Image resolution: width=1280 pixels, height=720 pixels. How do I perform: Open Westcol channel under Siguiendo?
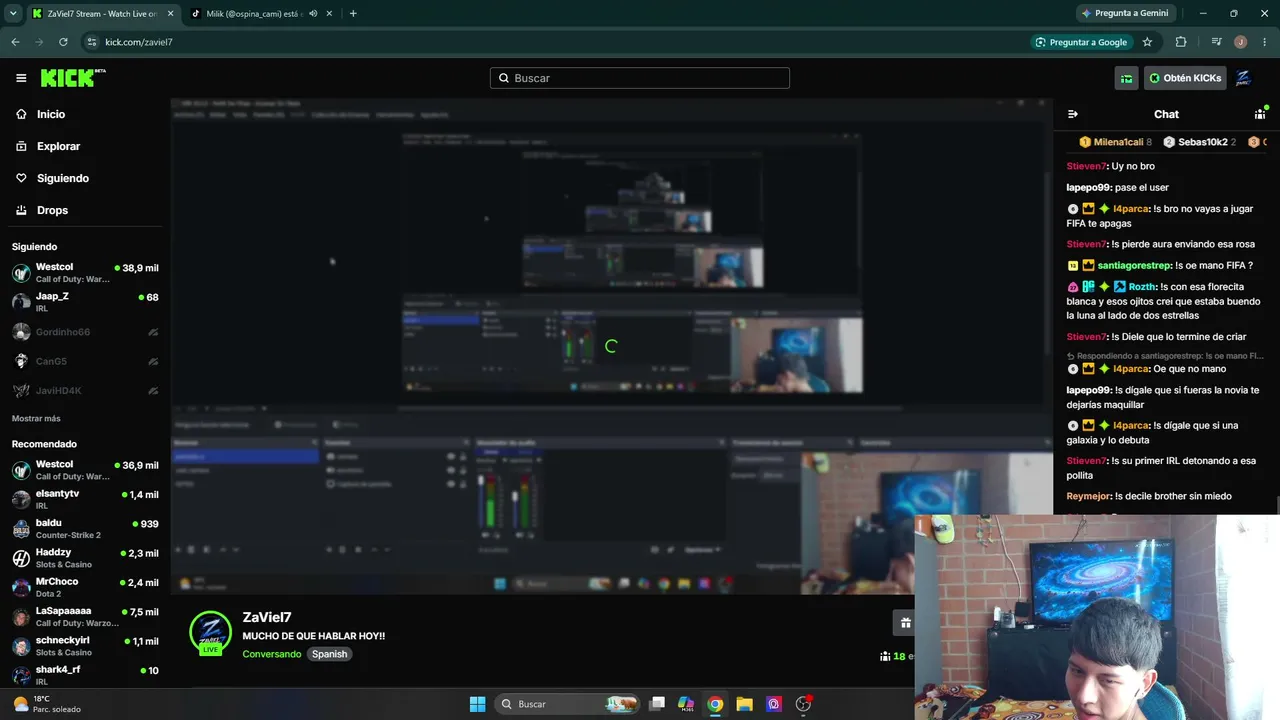(x=85, y=273)
